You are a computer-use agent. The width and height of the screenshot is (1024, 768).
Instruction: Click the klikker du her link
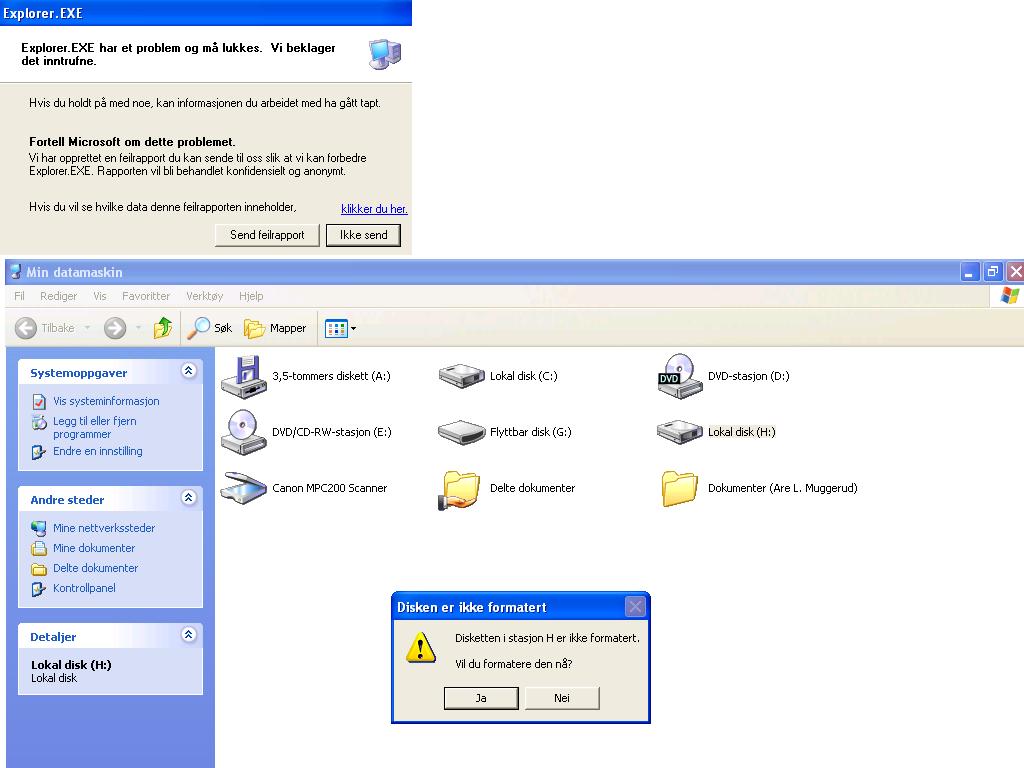(374, 209)
